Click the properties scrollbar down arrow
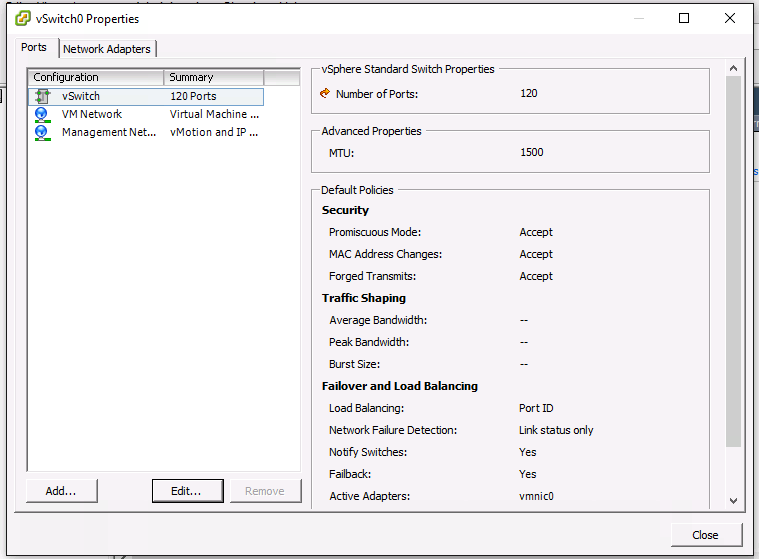Viewport: 759px width, 559px height. [733, 501]
